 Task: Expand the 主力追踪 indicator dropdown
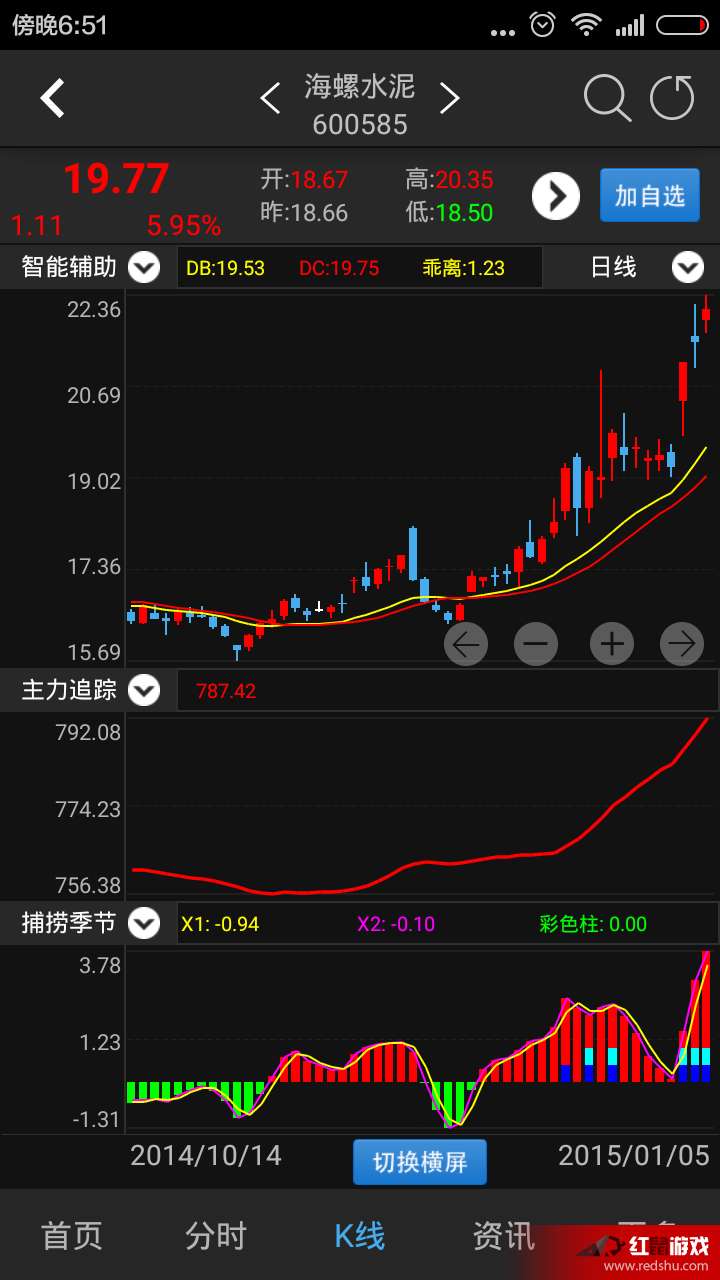pos(144,690)
